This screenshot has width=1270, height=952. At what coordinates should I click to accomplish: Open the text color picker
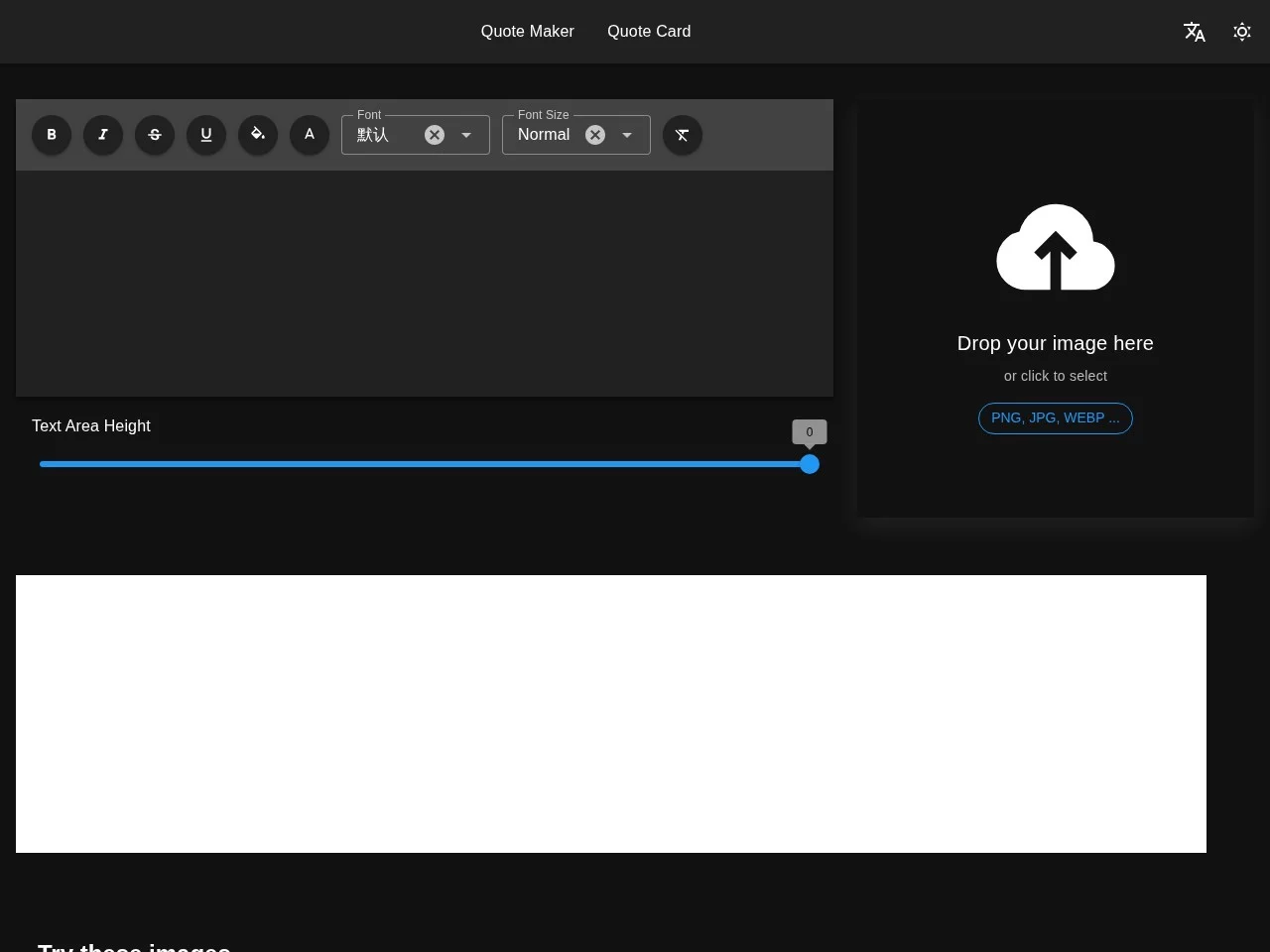pyautogui.click(x=310, y=135)
